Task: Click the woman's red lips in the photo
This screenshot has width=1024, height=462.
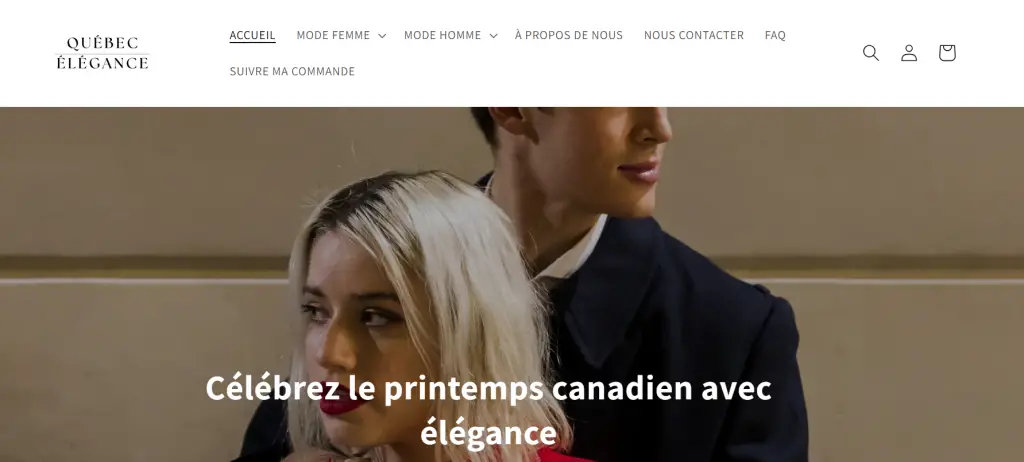Action: (342, 404)
